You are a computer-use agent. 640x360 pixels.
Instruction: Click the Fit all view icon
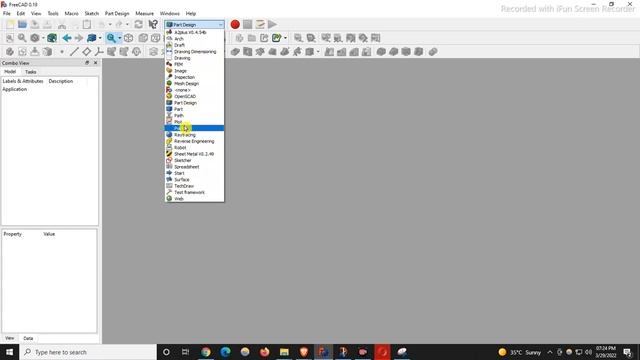coord(10,38)
